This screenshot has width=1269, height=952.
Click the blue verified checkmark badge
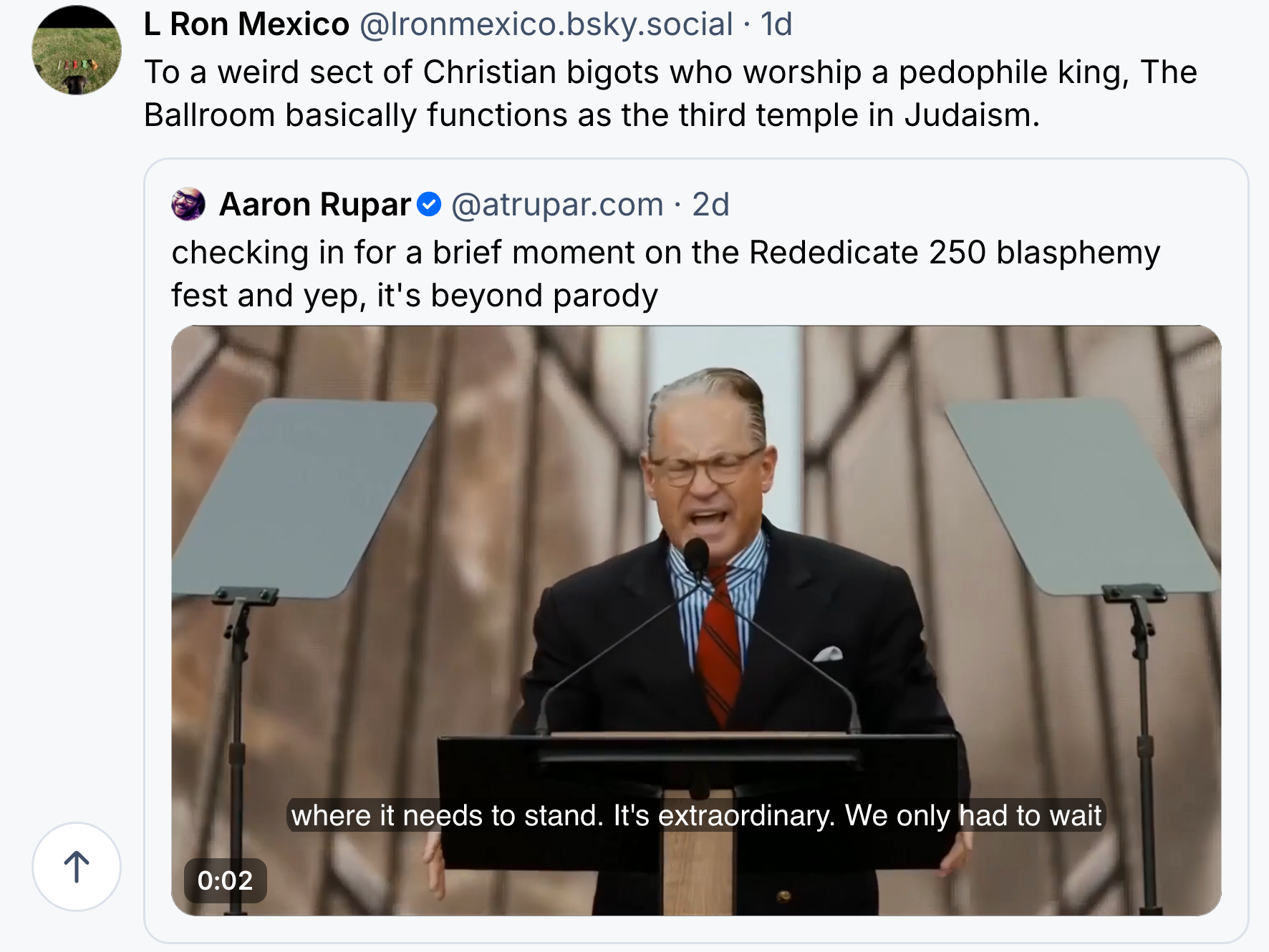tap(429, 205)
